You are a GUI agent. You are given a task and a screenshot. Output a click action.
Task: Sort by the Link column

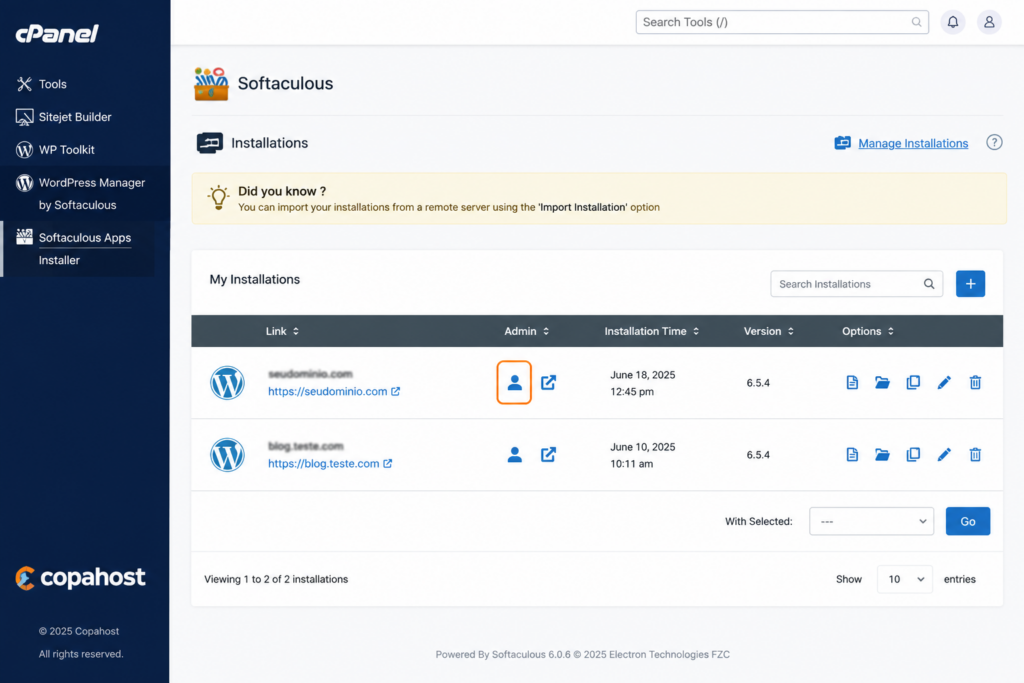point(282,331)
